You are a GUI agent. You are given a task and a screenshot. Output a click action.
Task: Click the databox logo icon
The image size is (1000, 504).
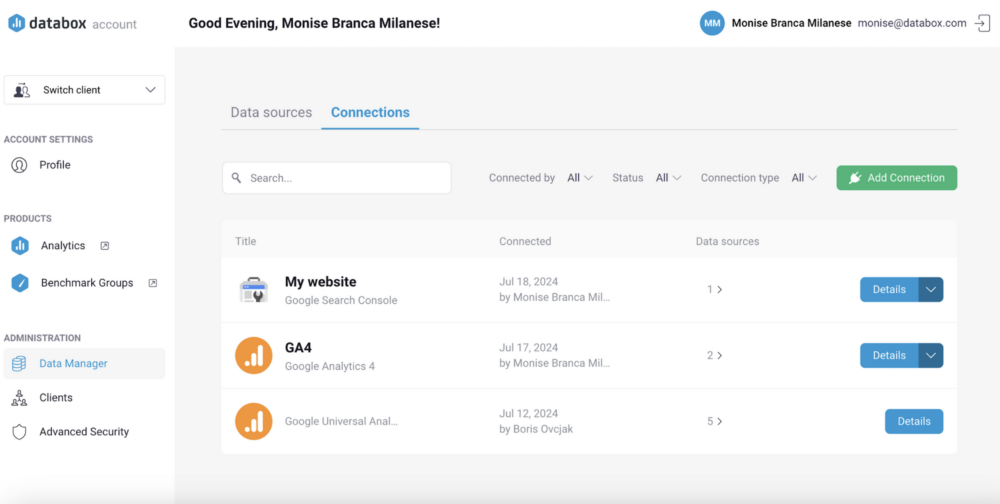point(17,24)
